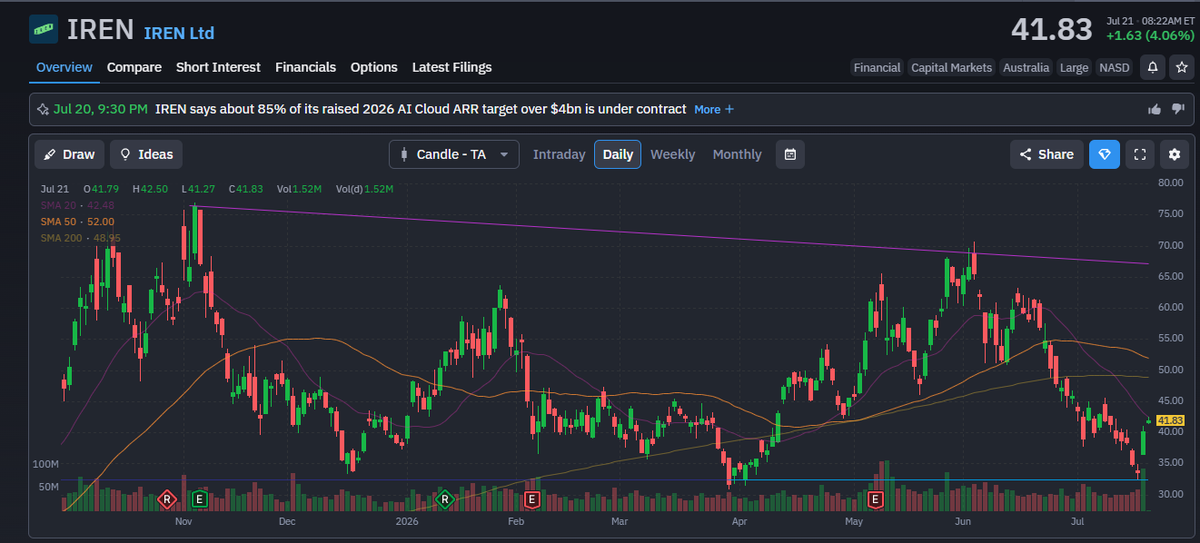Open the notification bell alert icon

[1153, 67]
